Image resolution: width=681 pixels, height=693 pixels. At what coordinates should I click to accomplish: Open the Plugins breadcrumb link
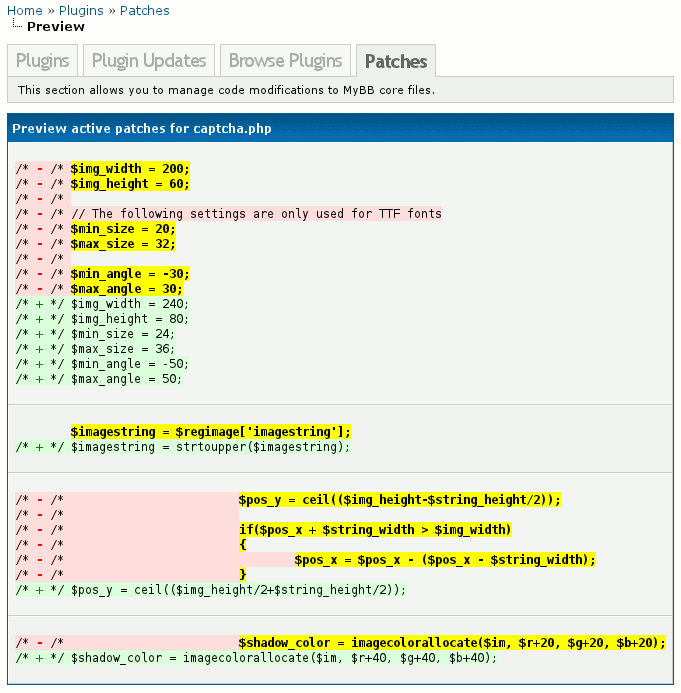[x=81, y=11]
